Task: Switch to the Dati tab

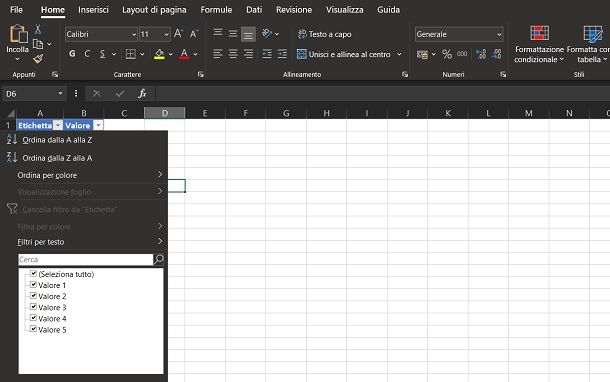Action: point(254,10)
